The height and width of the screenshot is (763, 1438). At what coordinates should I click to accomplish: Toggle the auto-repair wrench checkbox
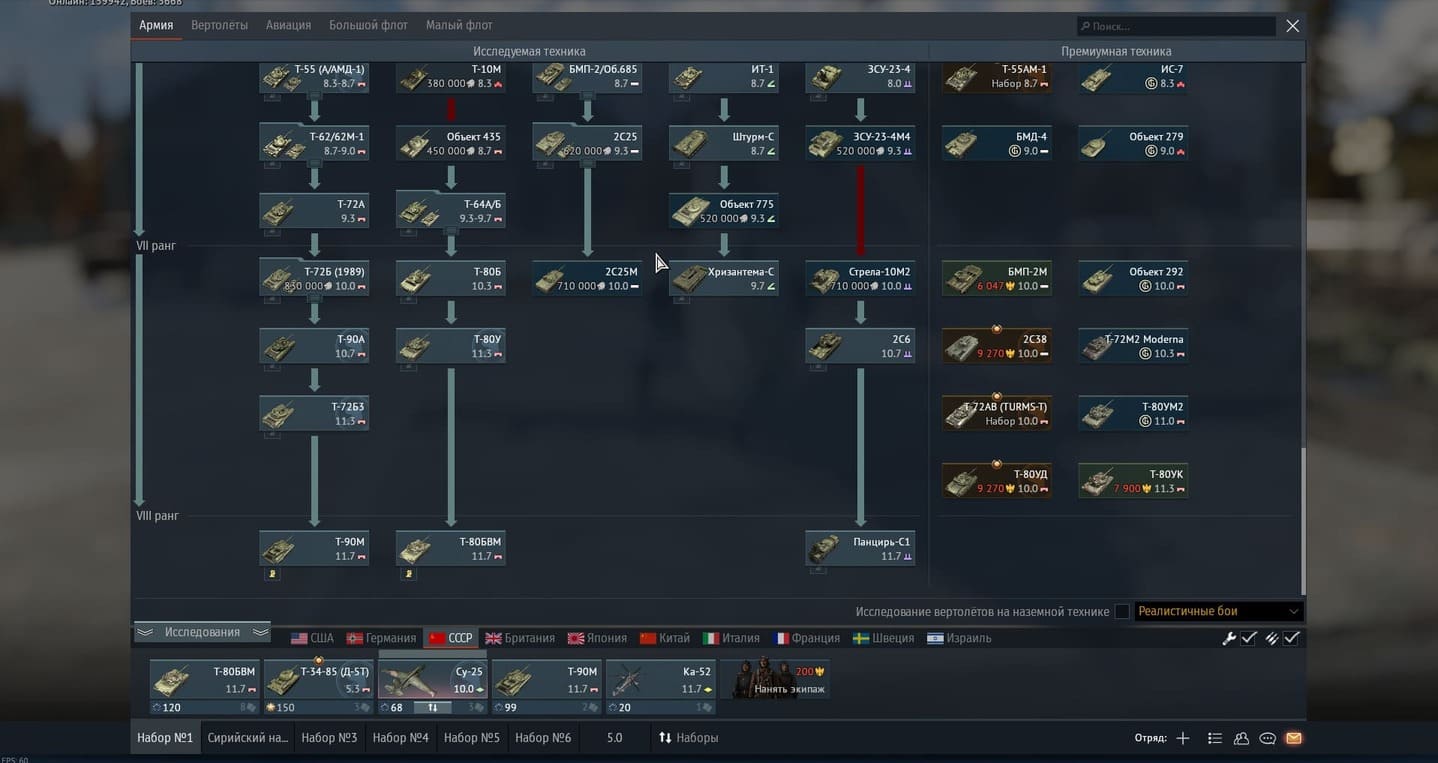1249,638
